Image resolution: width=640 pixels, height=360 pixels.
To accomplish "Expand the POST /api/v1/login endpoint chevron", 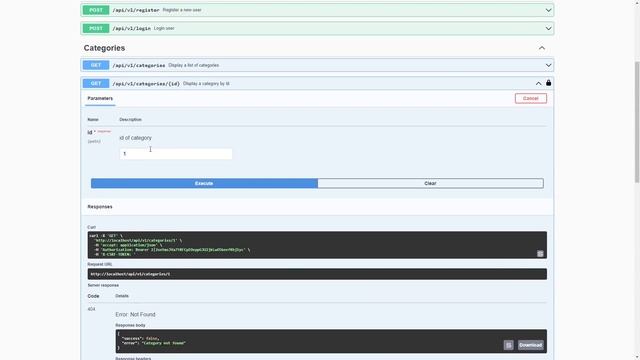I will tap(548, 29).
